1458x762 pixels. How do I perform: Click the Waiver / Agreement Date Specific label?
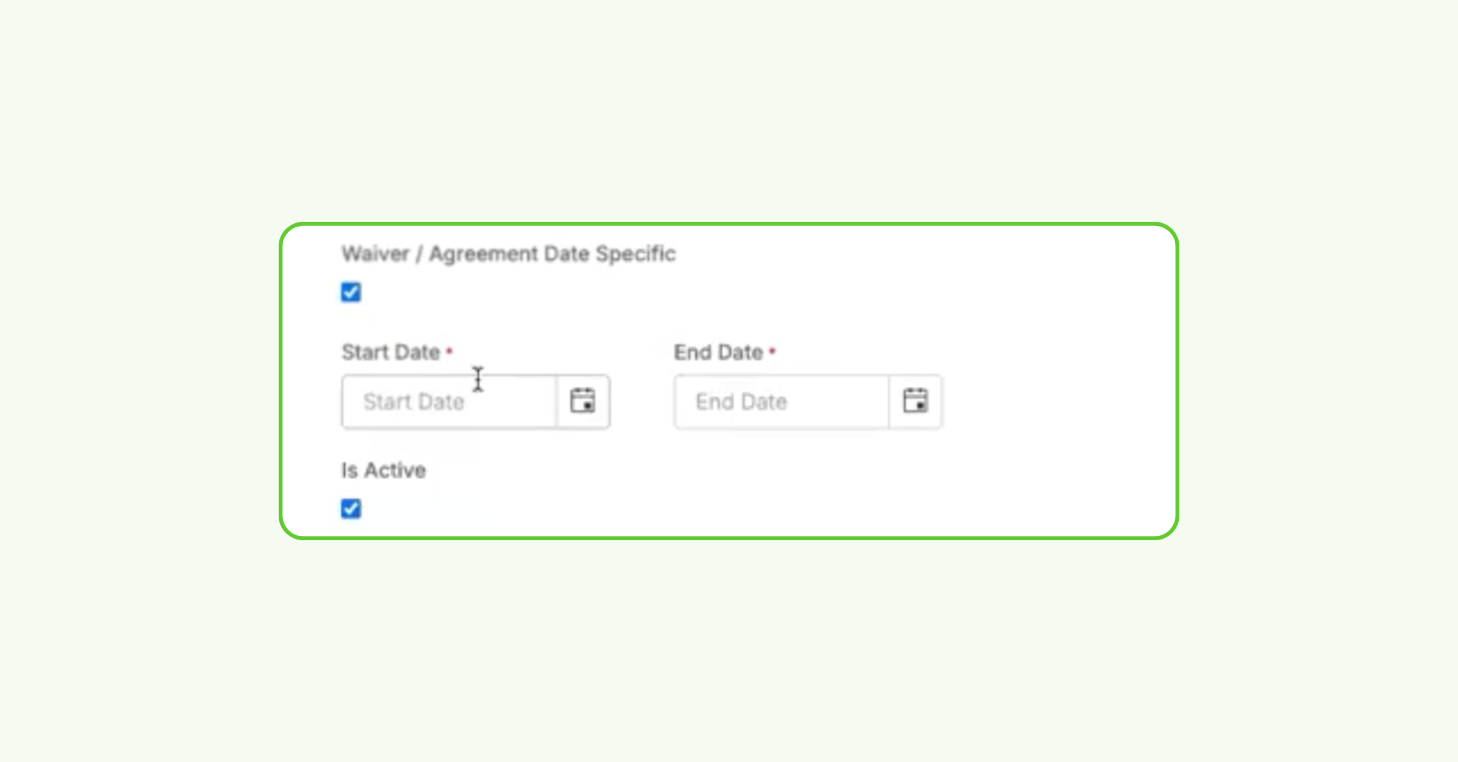508,254
